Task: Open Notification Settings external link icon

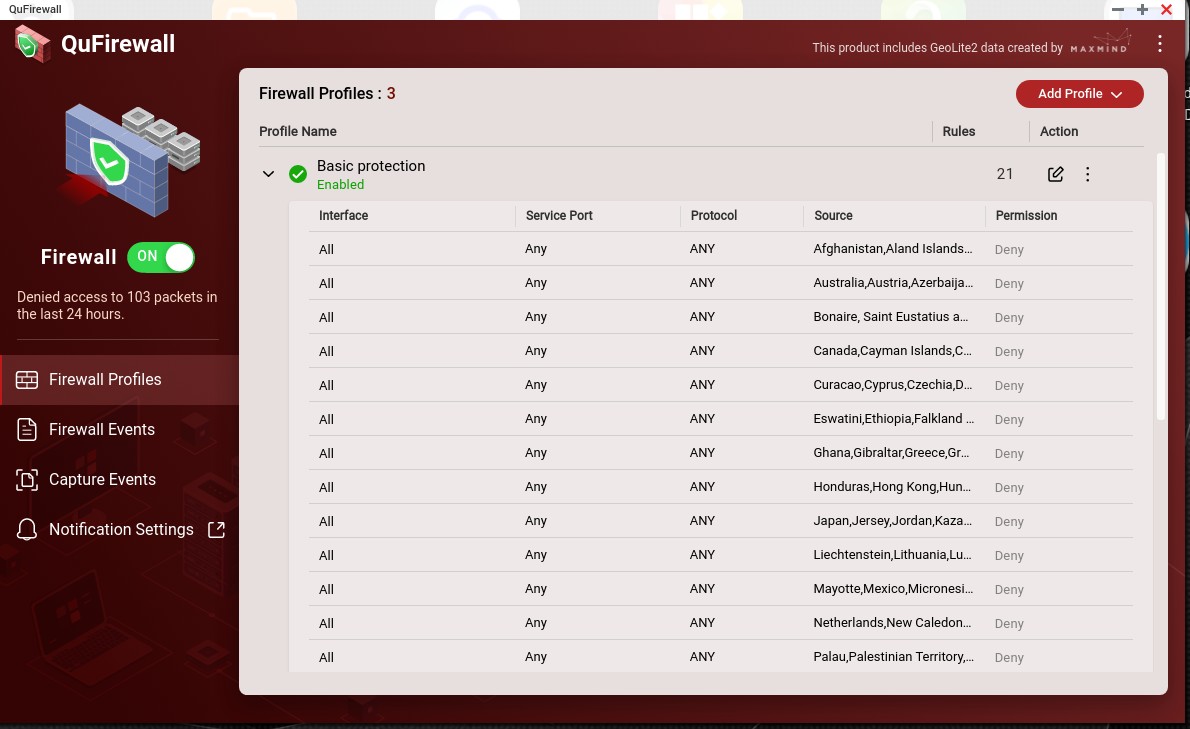Action: pyautogui.click(x=216, y=529)
